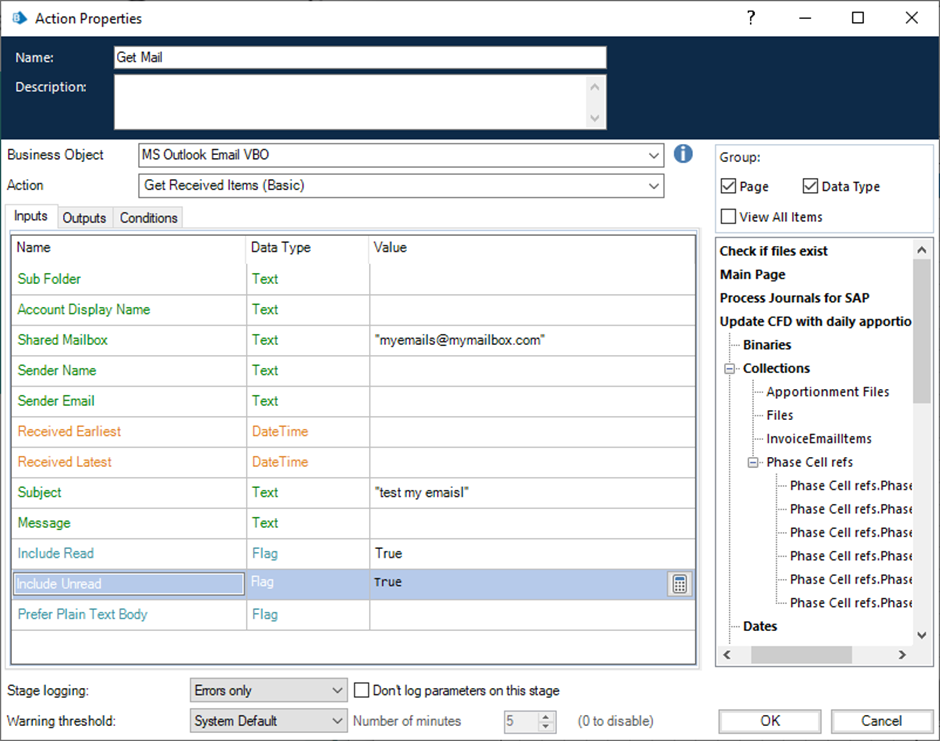Viewport: 940px width, 741px height.
Task: Open the Business Object dropdown
Action: coord(653,155)
